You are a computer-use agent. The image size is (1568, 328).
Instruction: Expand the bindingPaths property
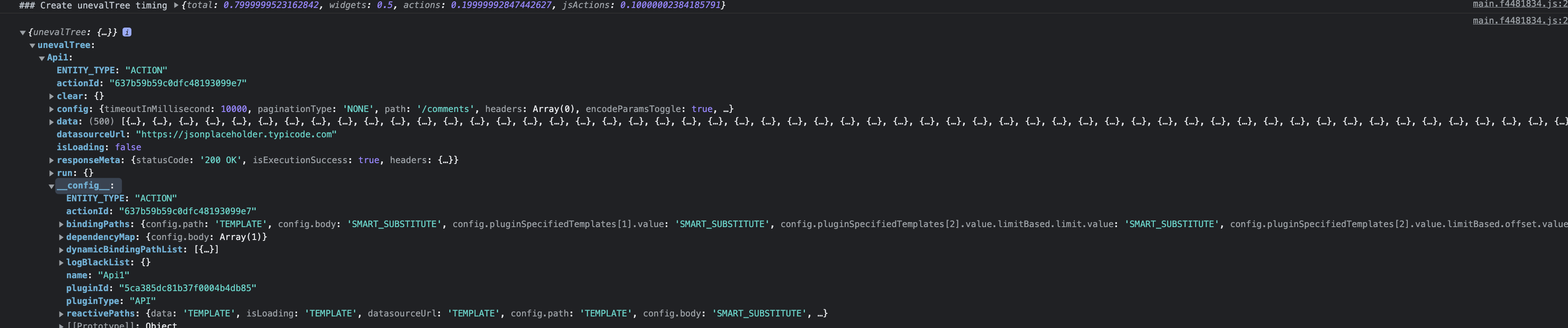pyautogui.click(x=61, y=224)
